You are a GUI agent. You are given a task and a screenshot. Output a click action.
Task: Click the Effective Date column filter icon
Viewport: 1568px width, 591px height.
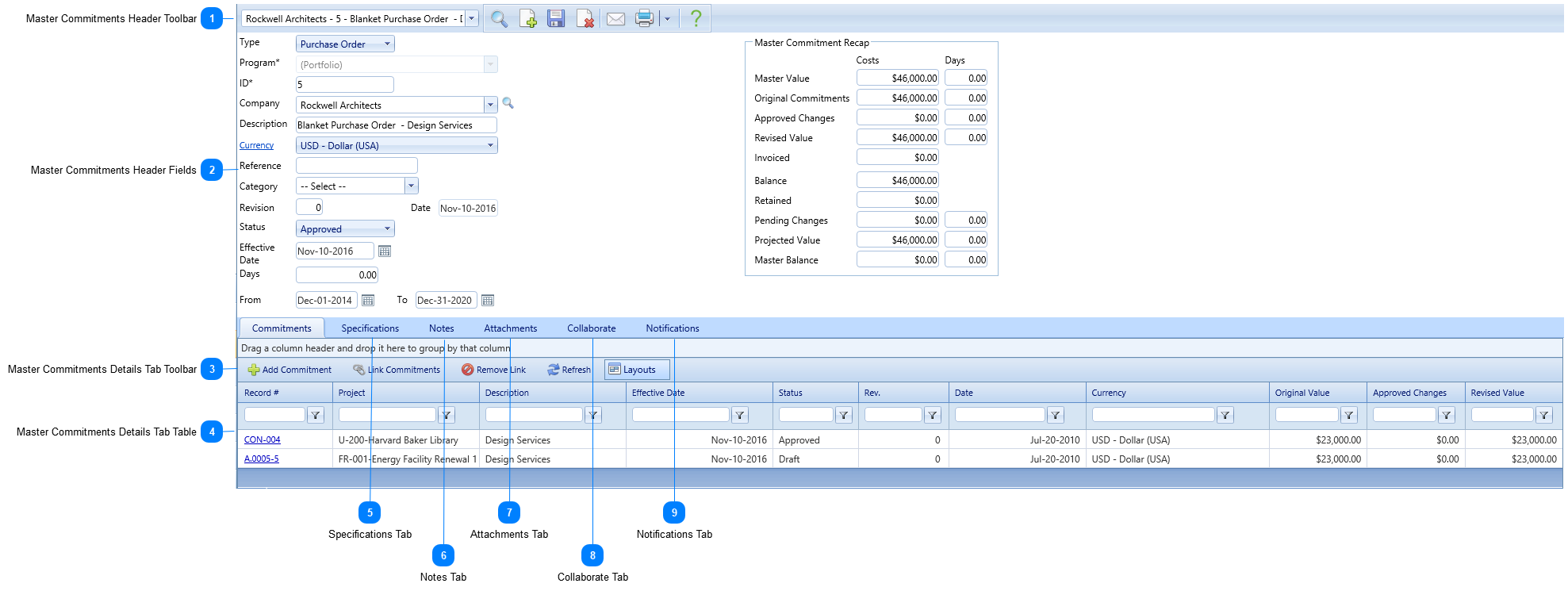point(740,415)
